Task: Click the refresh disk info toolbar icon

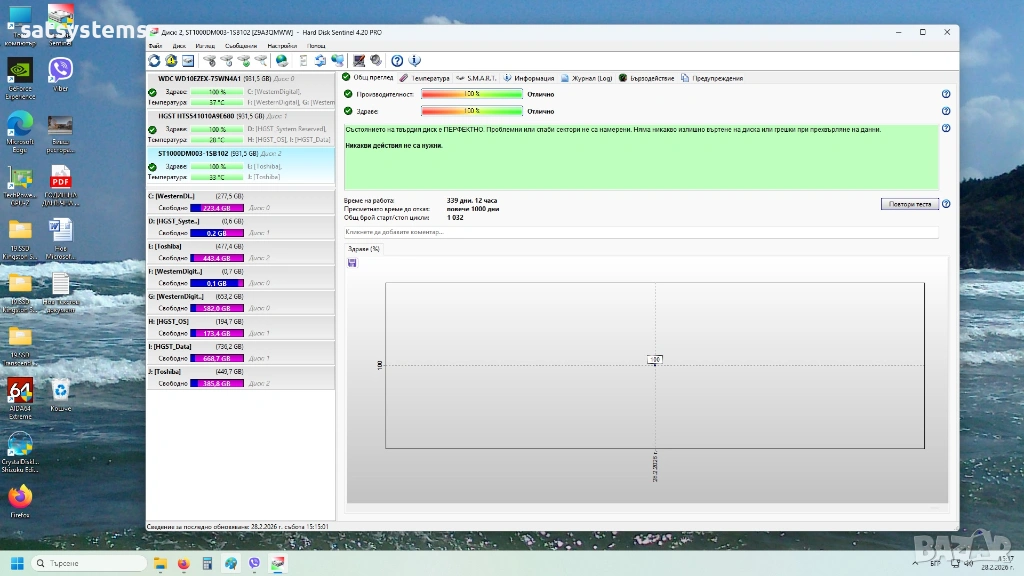Action: coord(155,61)
